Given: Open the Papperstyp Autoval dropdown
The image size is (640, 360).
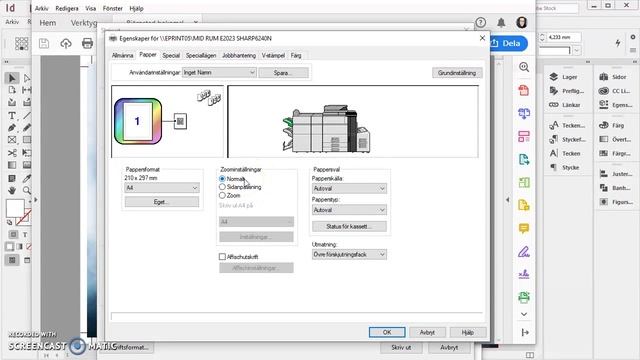Looking at the screenshot, I should pyautogui.click(x=349, y=210).
